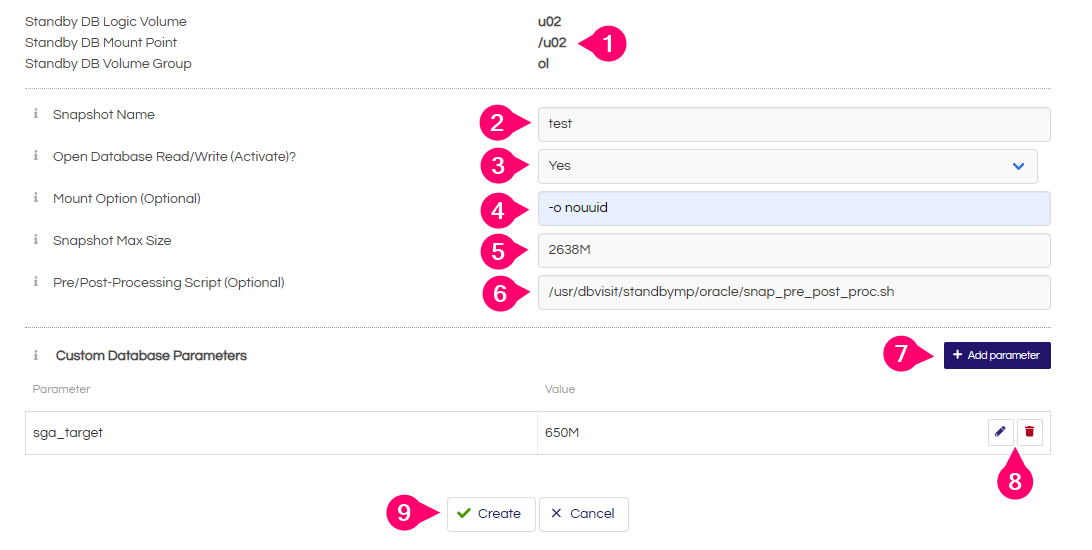Click info icon beside Custom Database Parameters
This screenshot has width=1092, height=550.
point(36,355)
